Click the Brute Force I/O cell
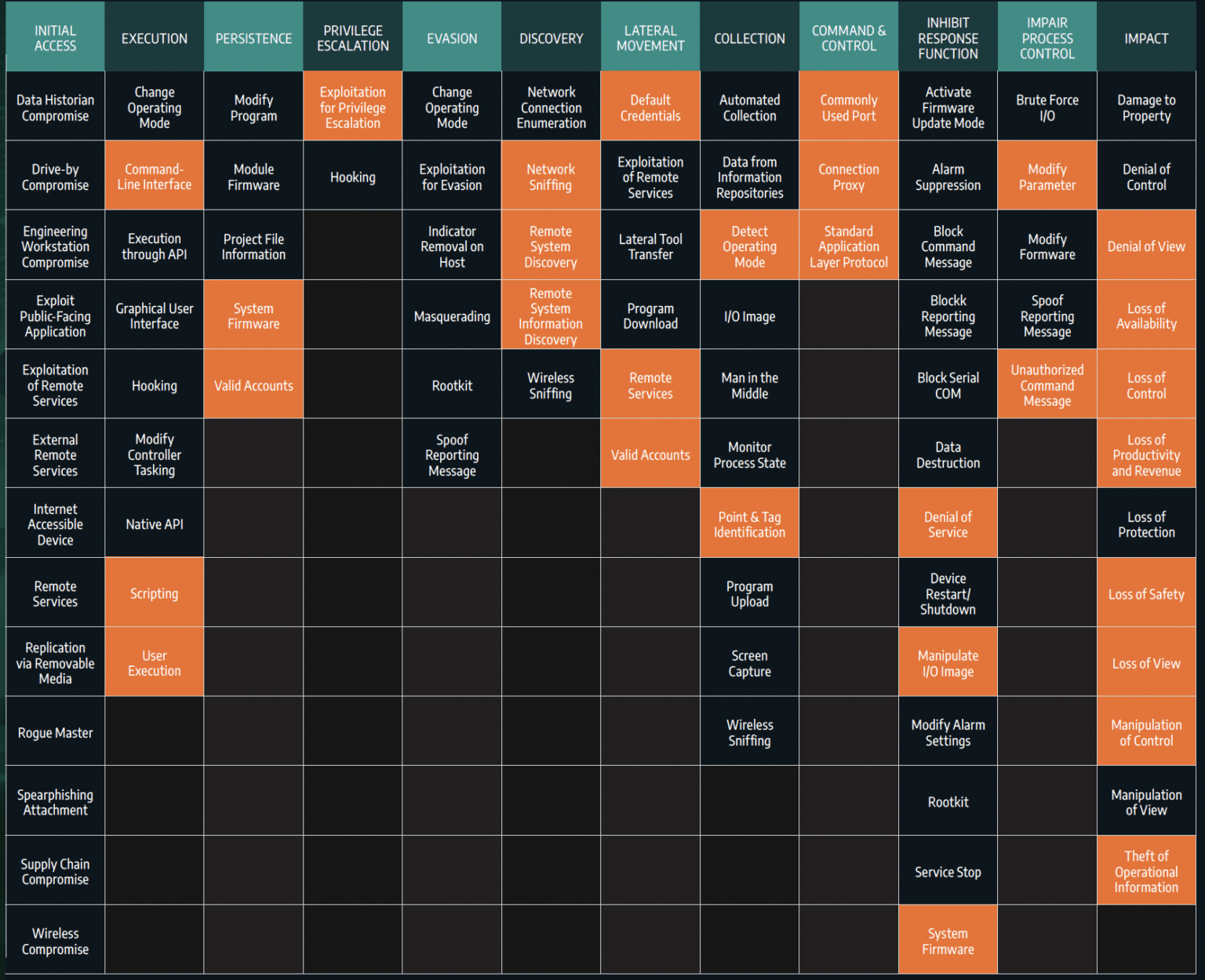 point(1047,107)
